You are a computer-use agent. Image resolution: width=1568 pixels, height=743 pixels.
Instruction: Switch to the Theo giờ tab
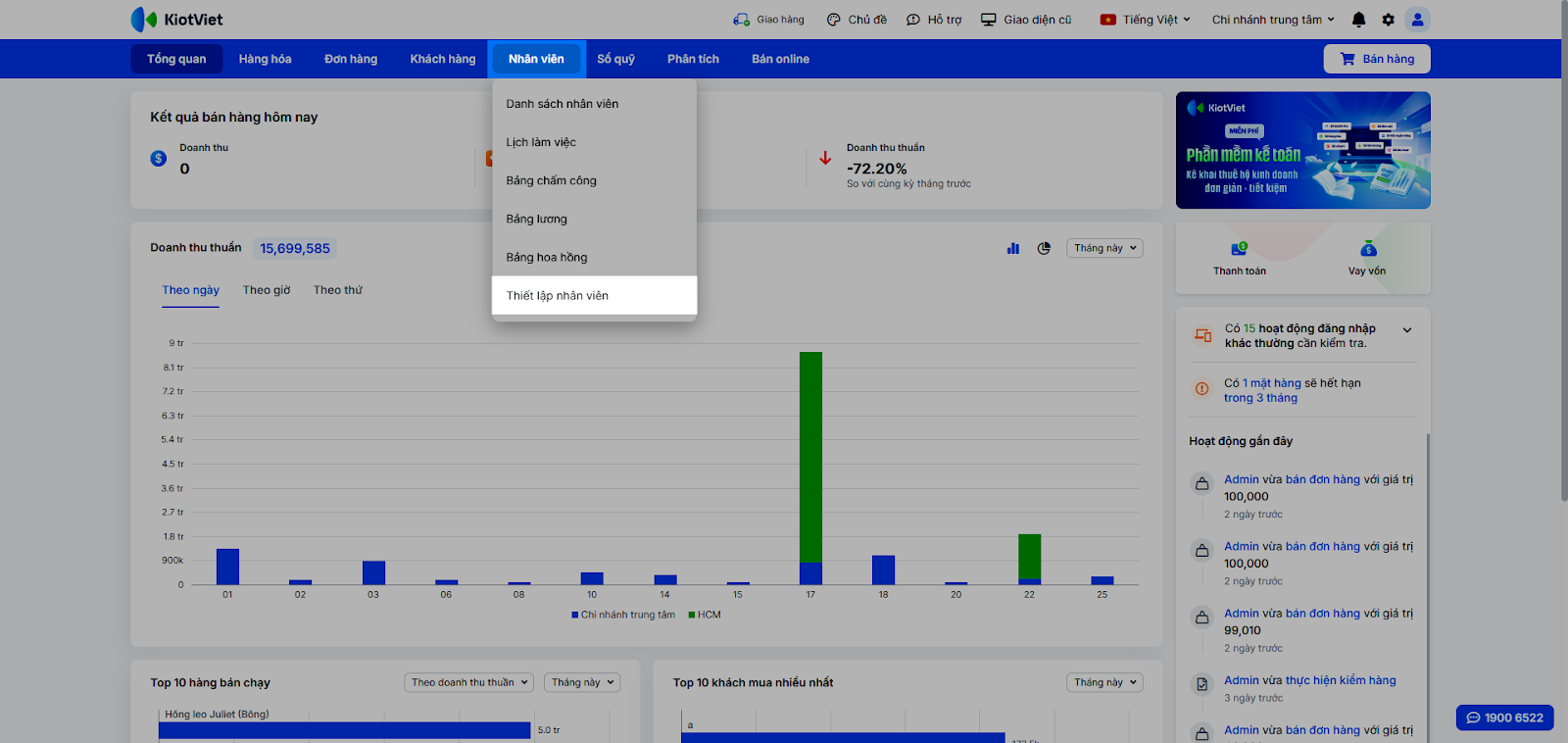[x=267, y=290]
